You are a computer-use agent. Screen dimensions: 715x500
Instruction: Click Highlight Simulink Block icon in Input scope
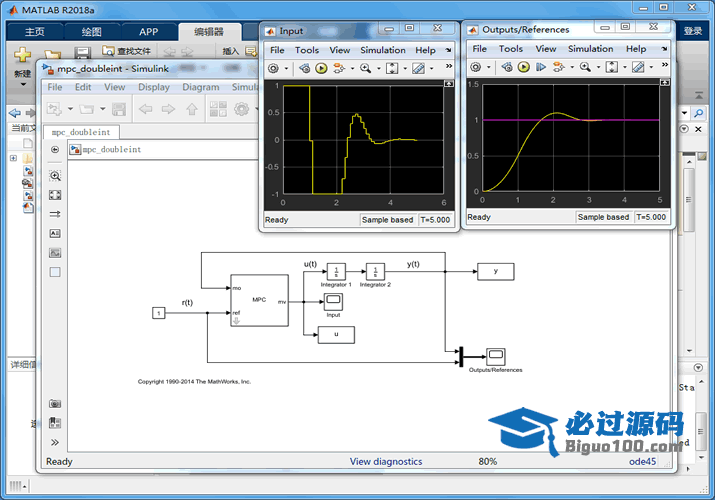(x=305, y=68)
